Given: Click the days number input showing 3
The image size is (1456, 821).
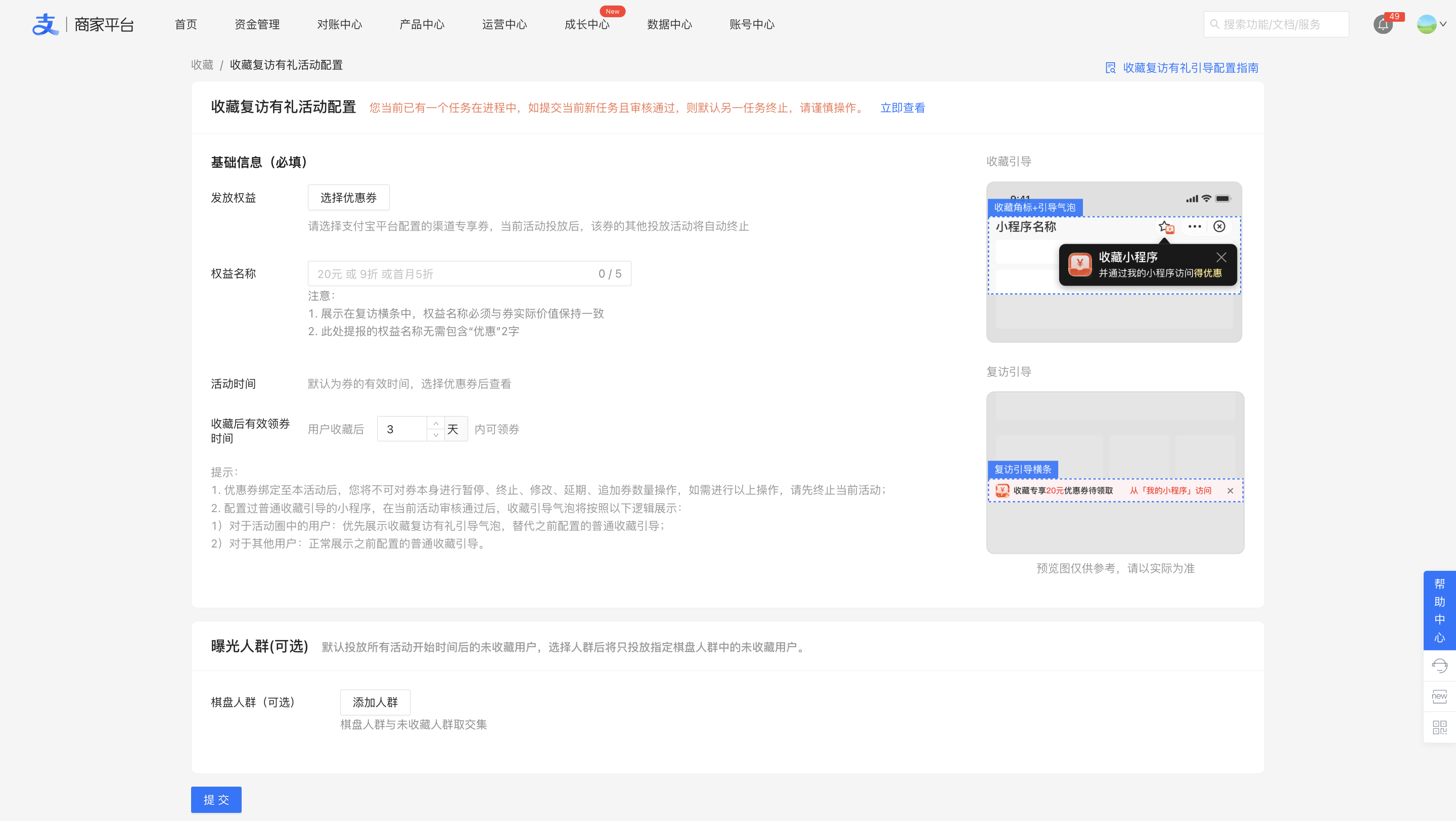Looking at the screenshot, I should click(x=402, y=429).
